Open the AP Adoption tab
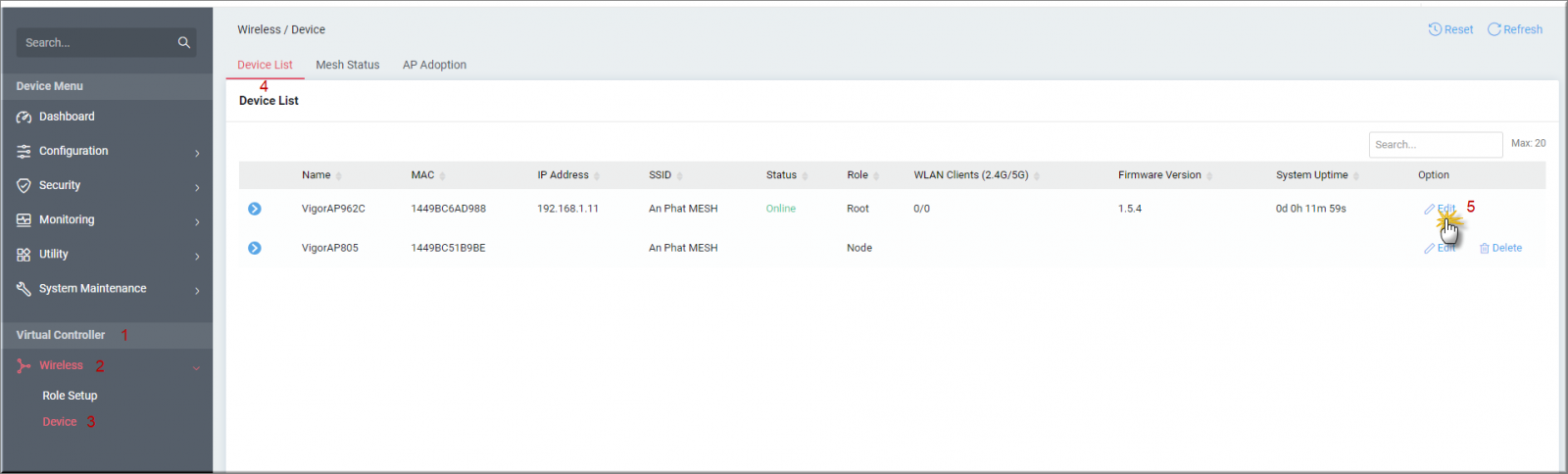The height and width of the screenshot is (474, 1568). coord(434,65)
